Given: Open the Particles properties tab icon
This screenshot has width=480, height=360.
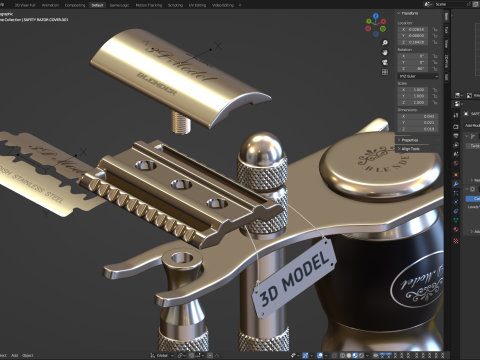Looking at the screenshot, I should click(x=456, y=193).
